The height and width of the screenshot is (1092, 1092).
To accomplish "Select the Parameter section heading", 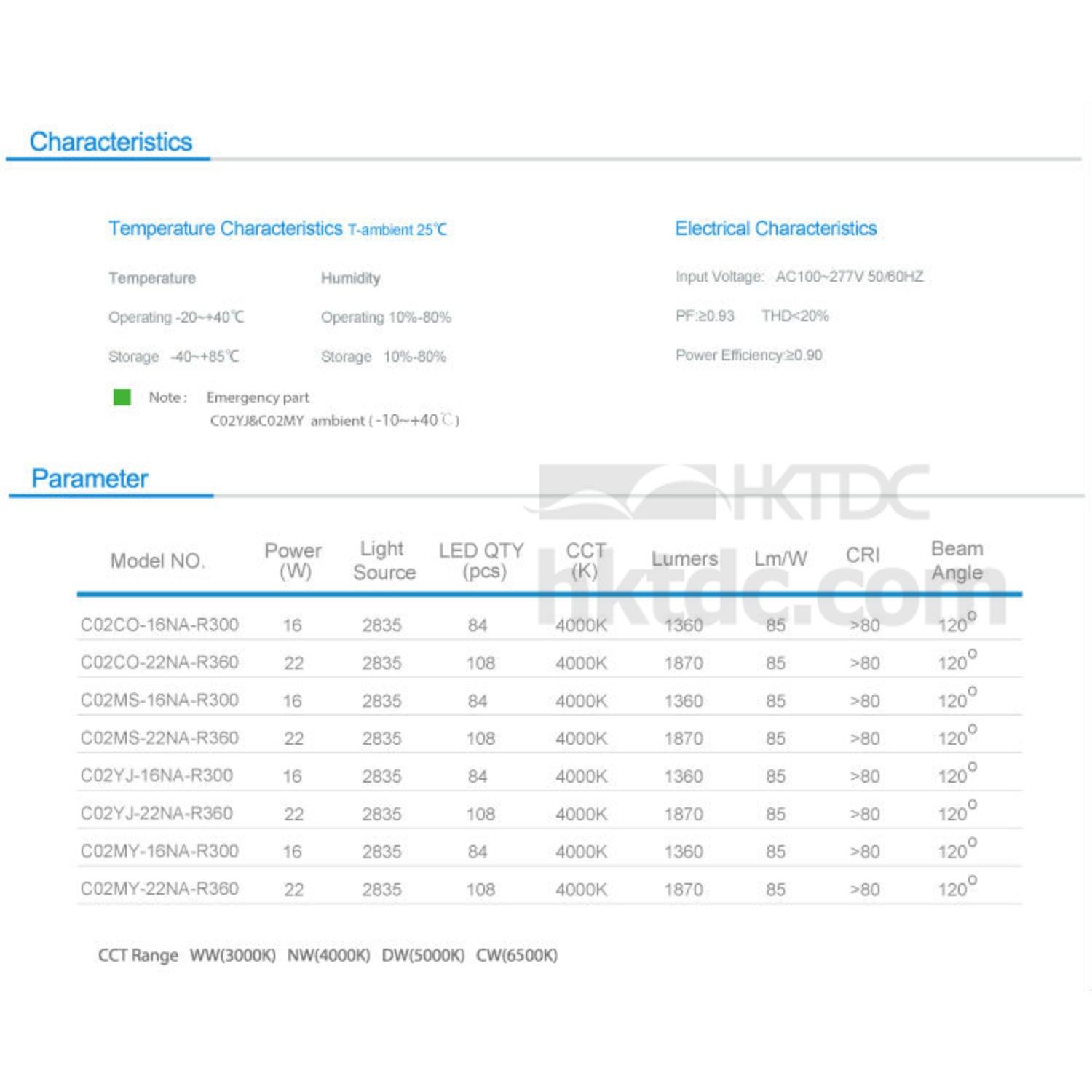I will (x=90, y=478).
